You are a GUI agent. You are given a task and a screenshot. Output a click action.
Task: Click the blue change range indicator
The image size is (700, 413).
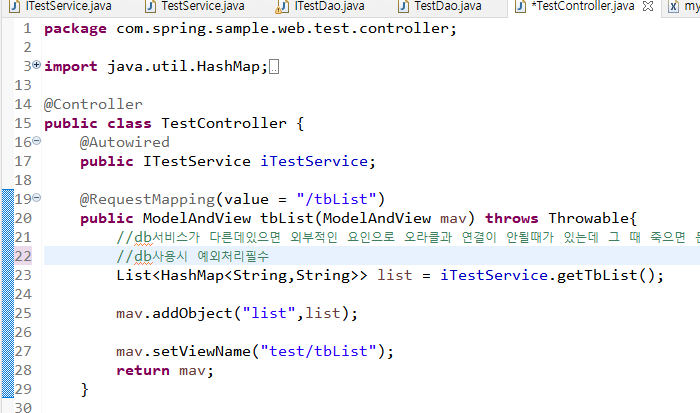(x=8, y=293)
